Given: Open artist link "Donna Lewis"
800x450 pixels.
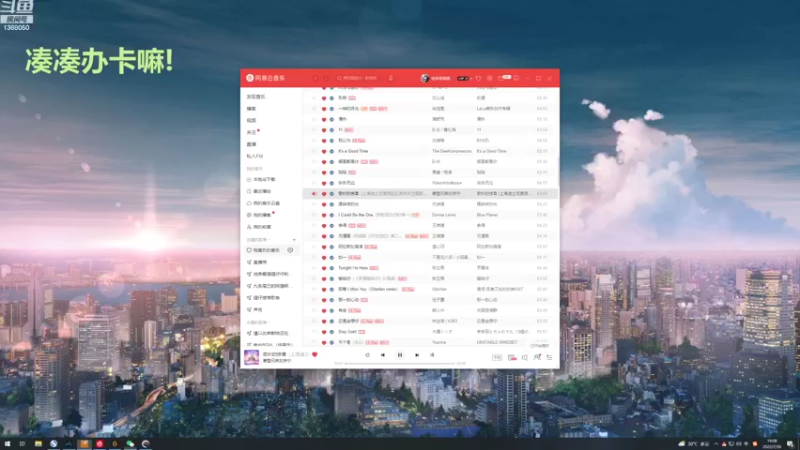Looking at the screenshot, I should (444, 215).
